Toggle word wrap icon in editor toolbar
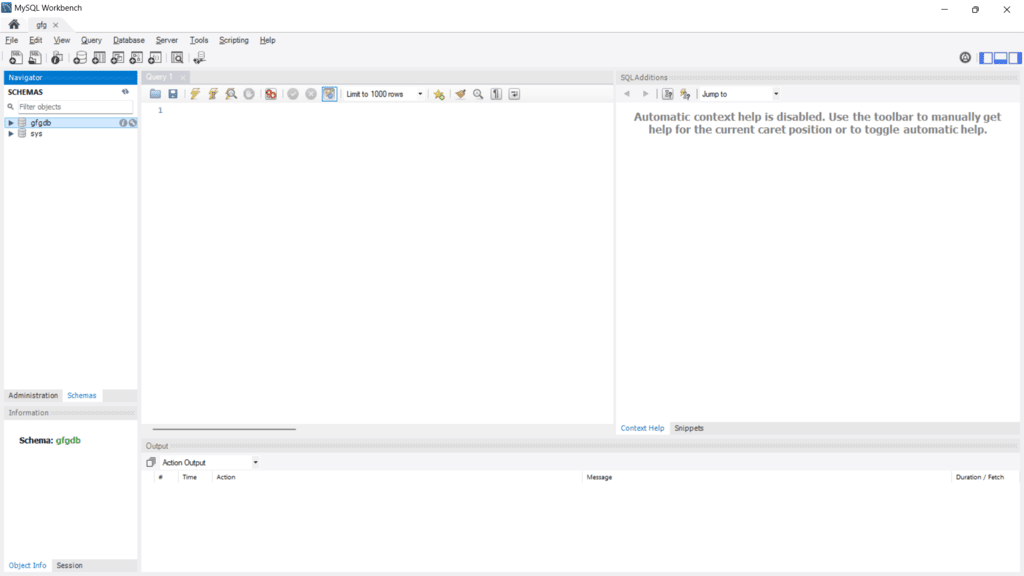Screen dimensions: 1024x576 515,94
